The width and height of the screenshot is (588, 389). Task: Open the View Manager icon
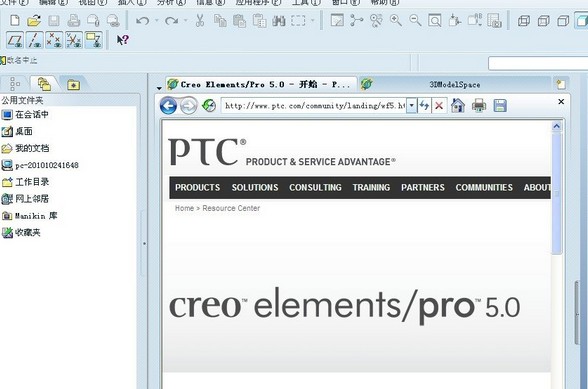click(x=494, y=20)
